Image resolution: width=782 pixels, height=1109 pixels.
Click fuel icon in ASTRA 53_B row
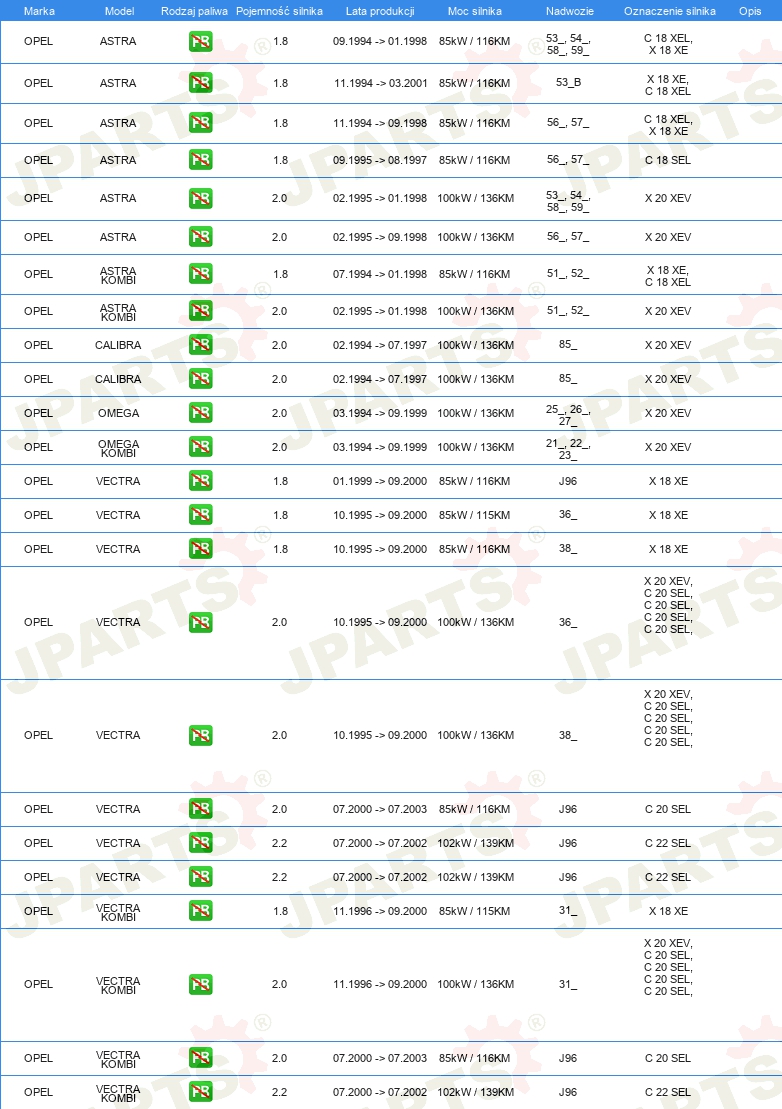pos(201,83)
